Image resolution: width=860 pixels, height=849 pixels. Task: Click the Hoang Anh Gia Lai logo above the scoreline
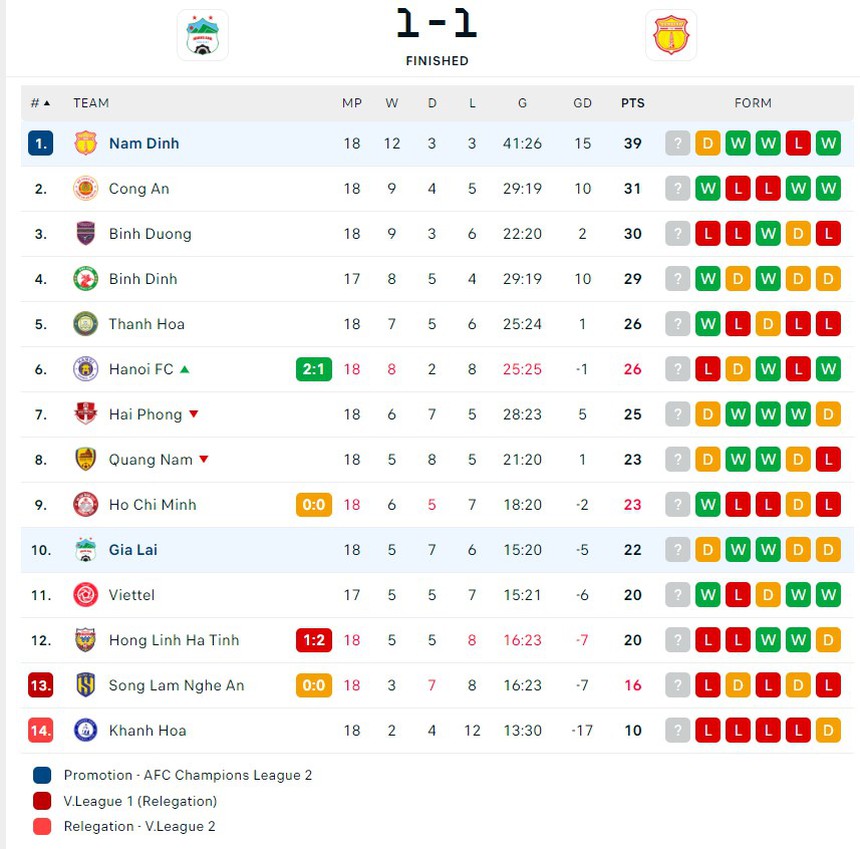(x=203, y=34)
